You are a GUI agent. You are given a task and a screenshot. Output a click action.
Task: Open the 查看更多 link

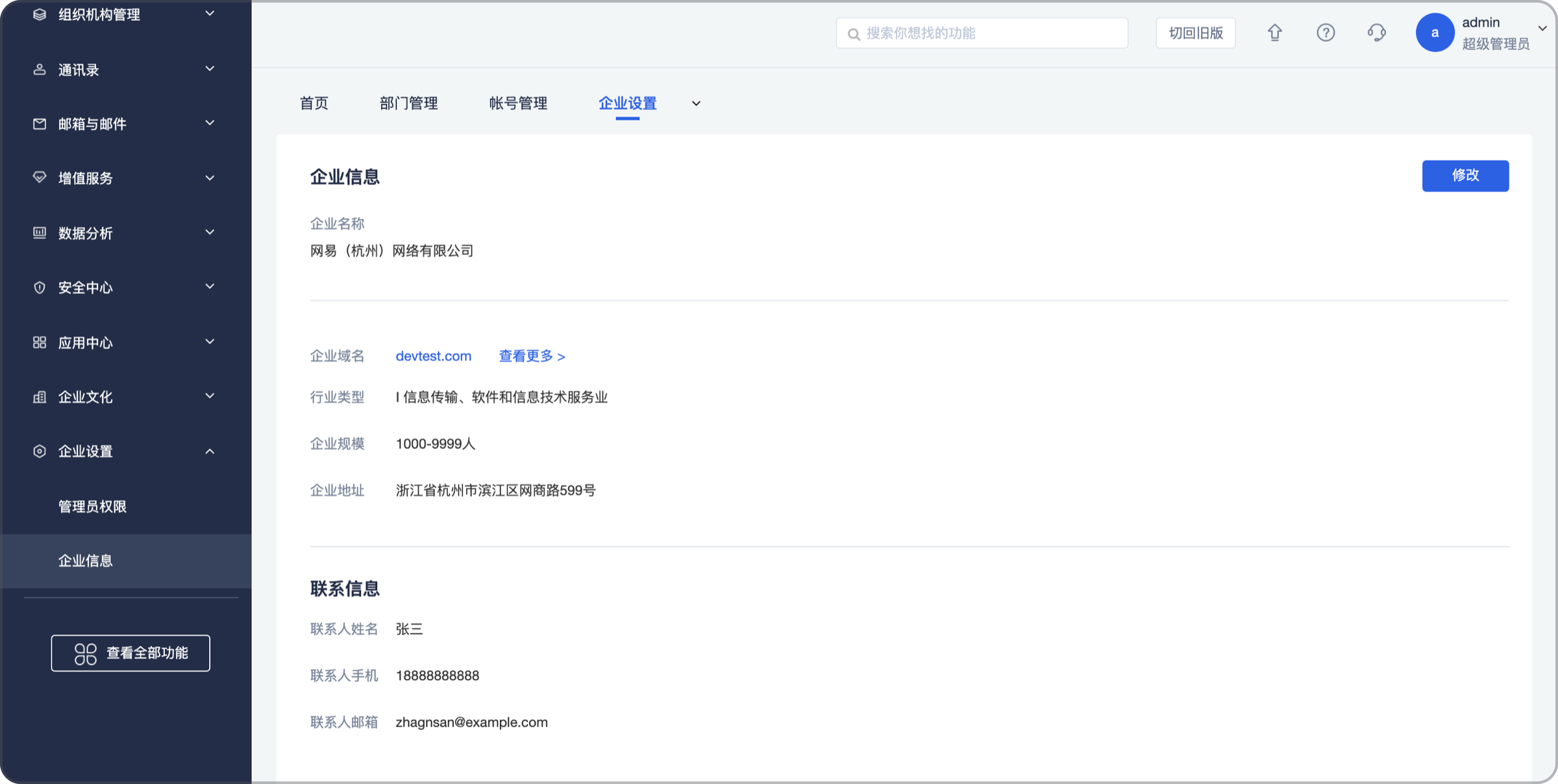532,356
